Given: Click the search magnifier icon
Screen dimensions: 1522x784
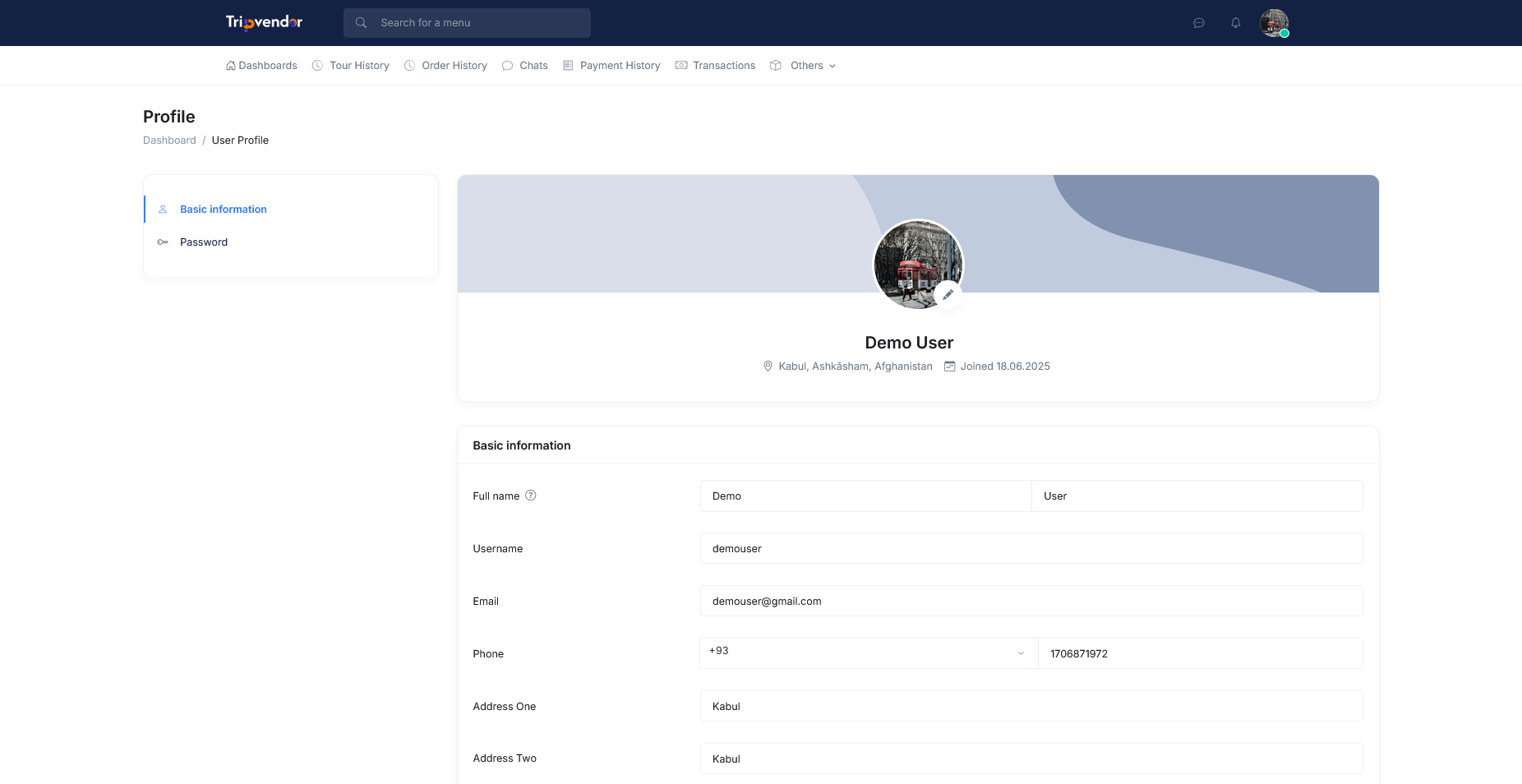Looking at the screenshot, I should (x=361, y=23).
